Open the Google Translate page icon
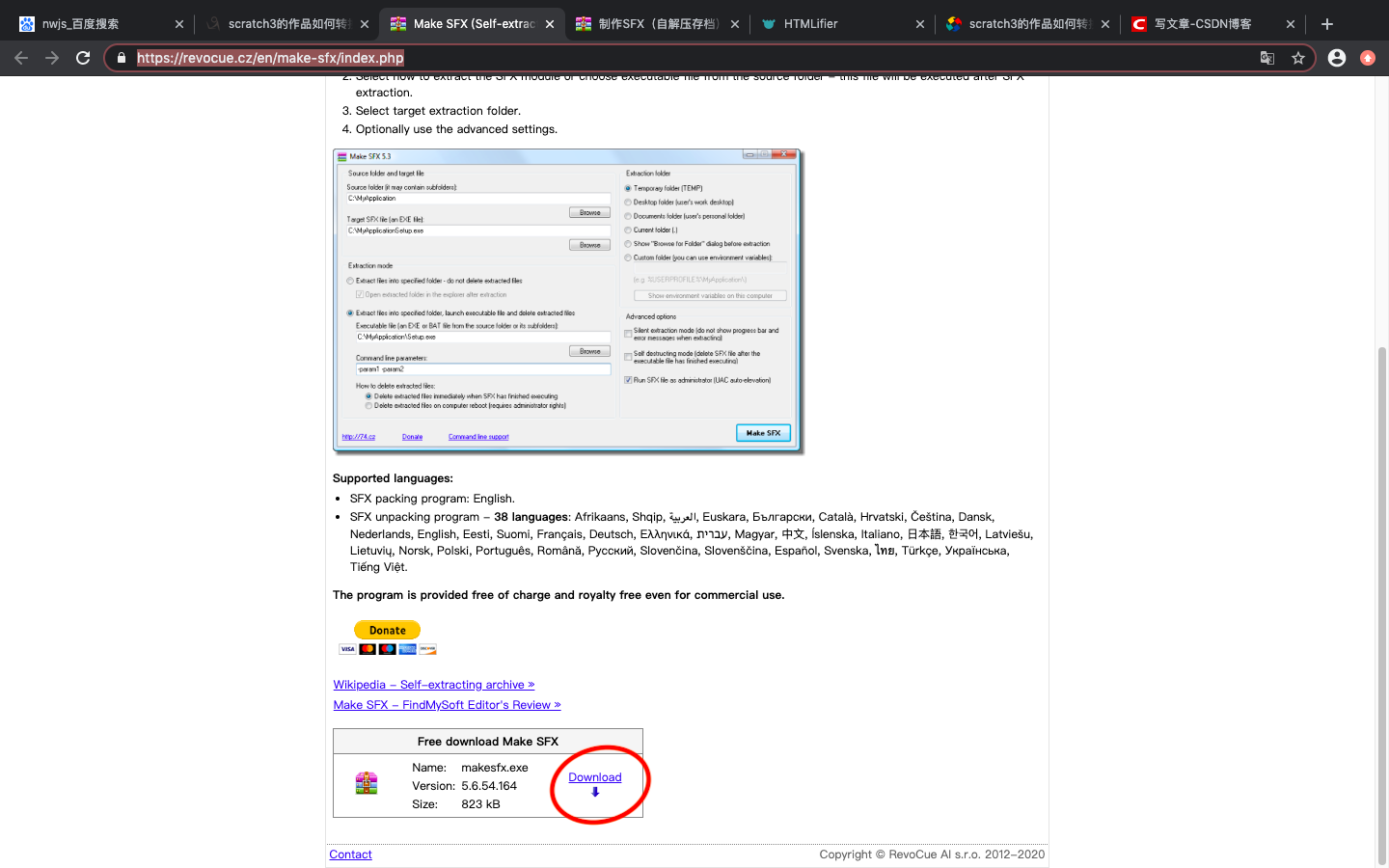The image size is (1389, 868). [1267, 58]
